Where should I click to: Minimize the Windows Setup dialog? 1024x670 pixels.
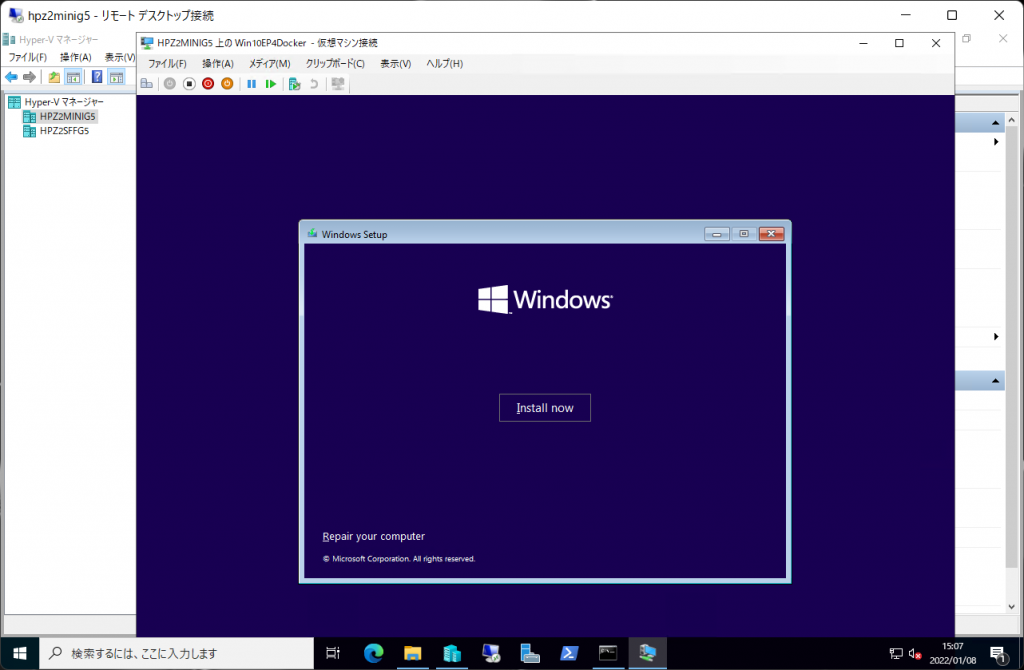coord(716,234)
